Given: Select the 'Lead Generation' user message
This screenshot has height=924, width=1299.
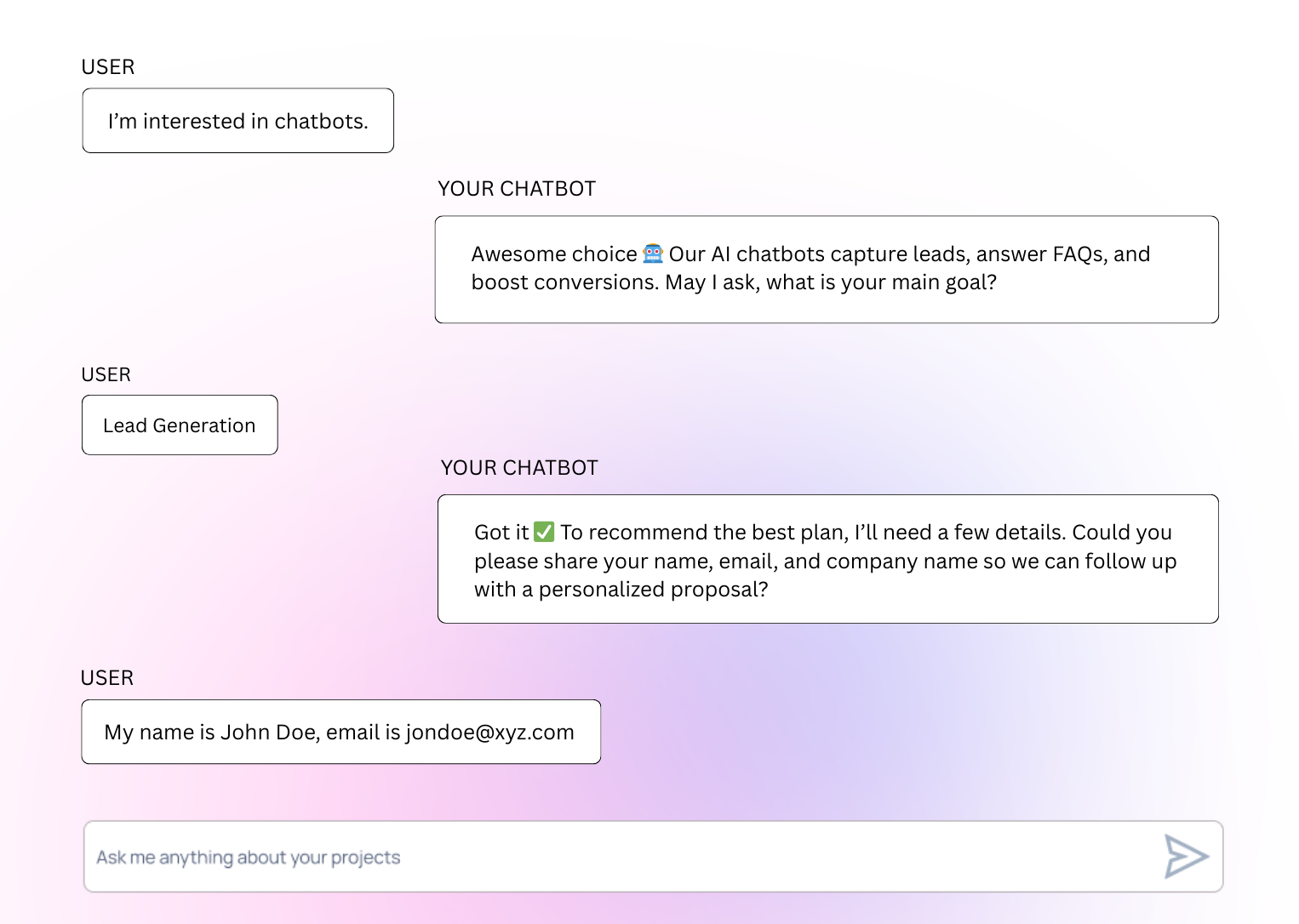Looking at the screenshot, I should pos(180,425).
